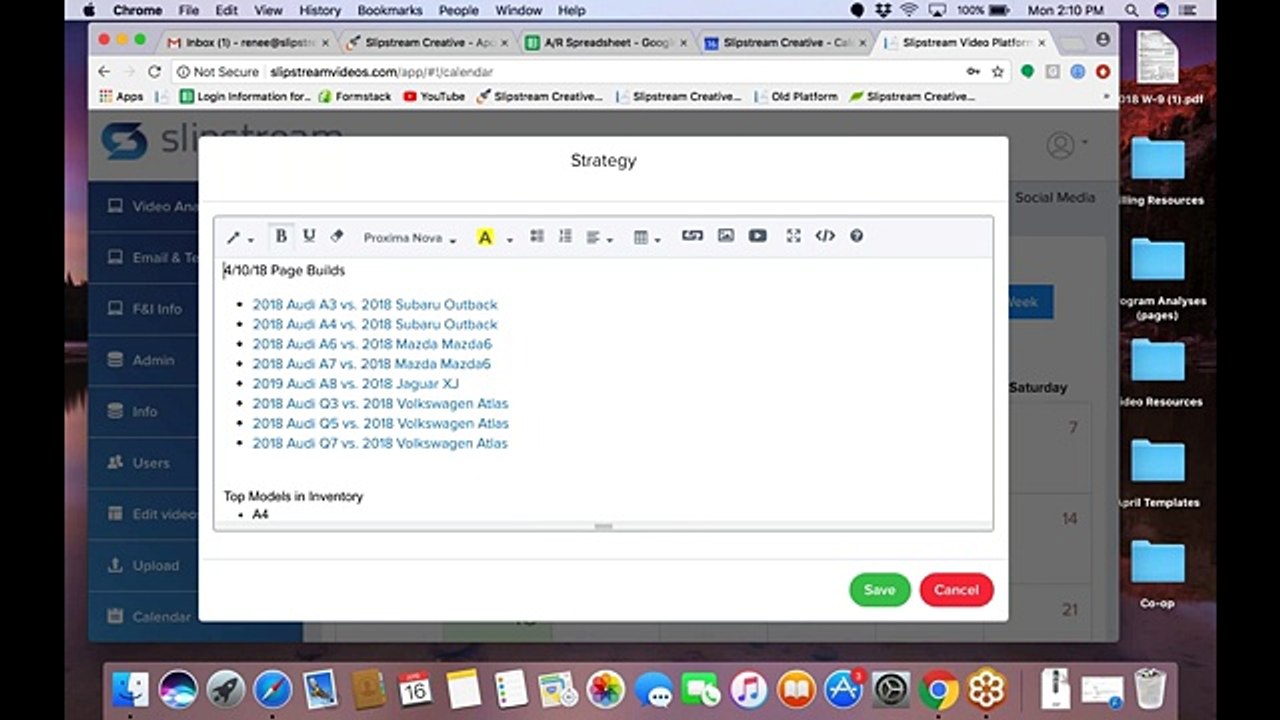This screenshot has height=720, width=1280.
Task: Reload the page in Chrome
Action: (x=154, y=72)
